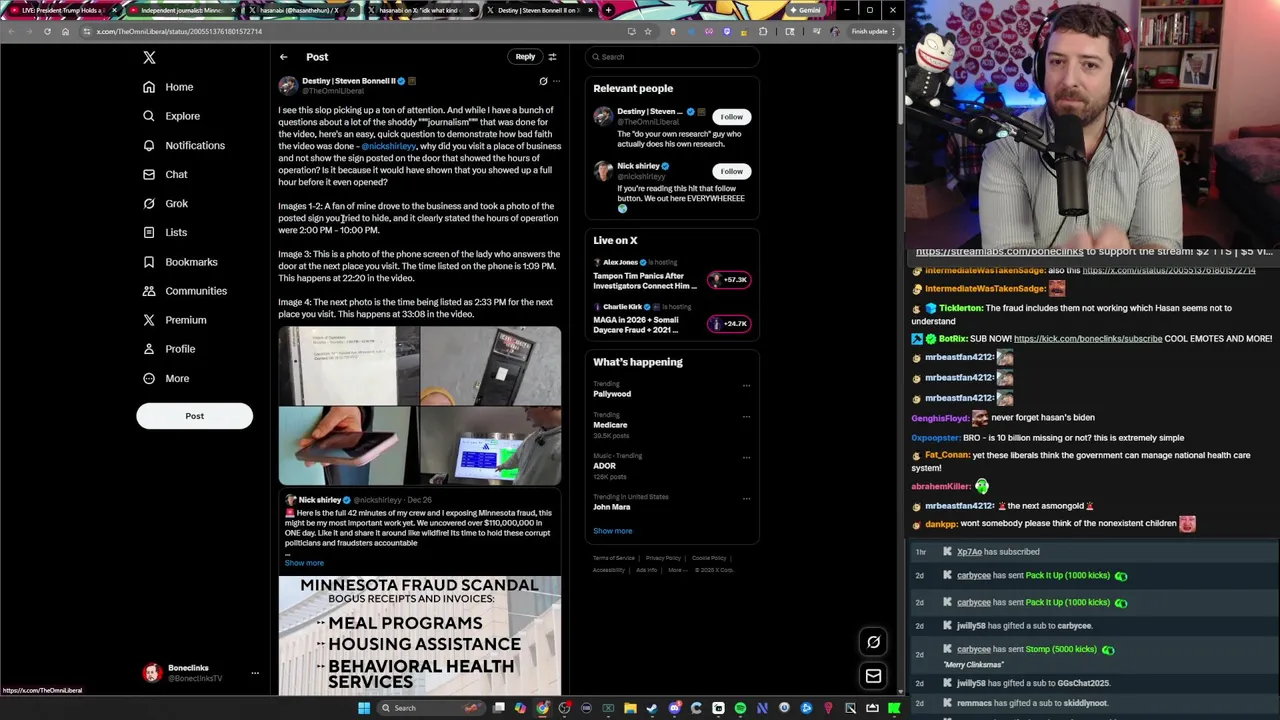Open Bookmarks in X sidebar
This screenshot has width=1280, height=720.
pos(180,262)
